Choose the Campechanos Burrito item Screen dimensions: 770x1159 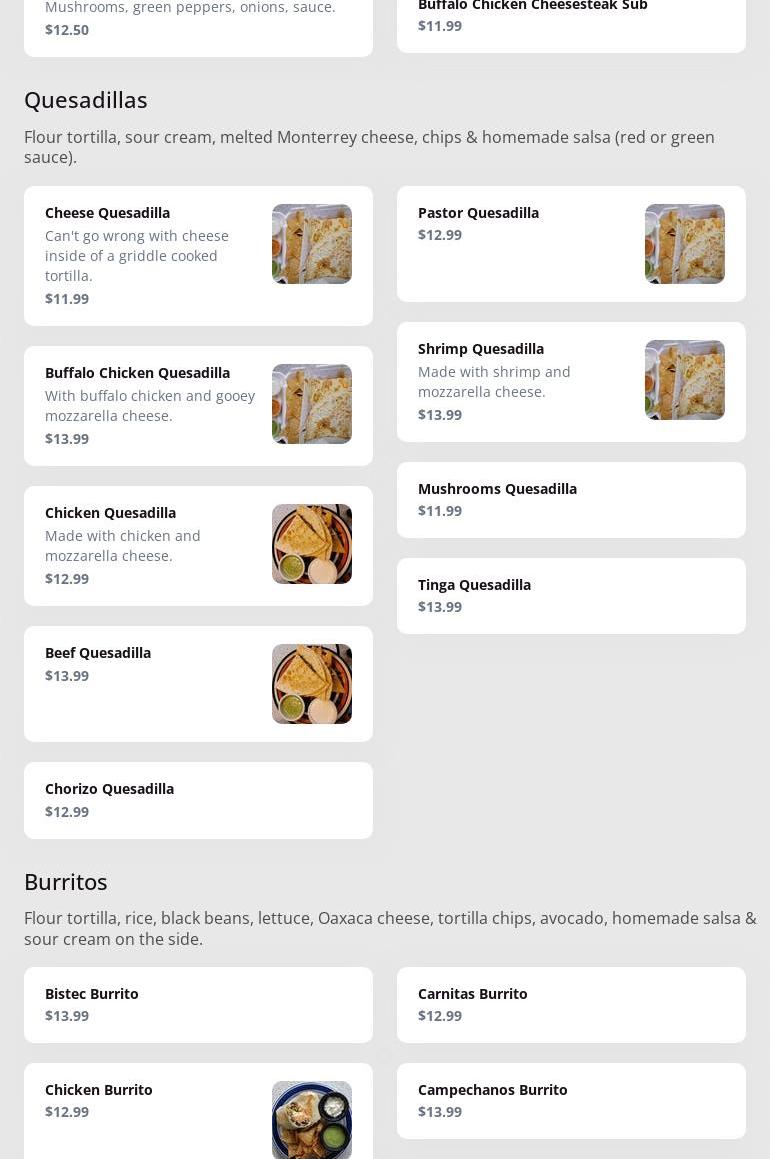571,1101
